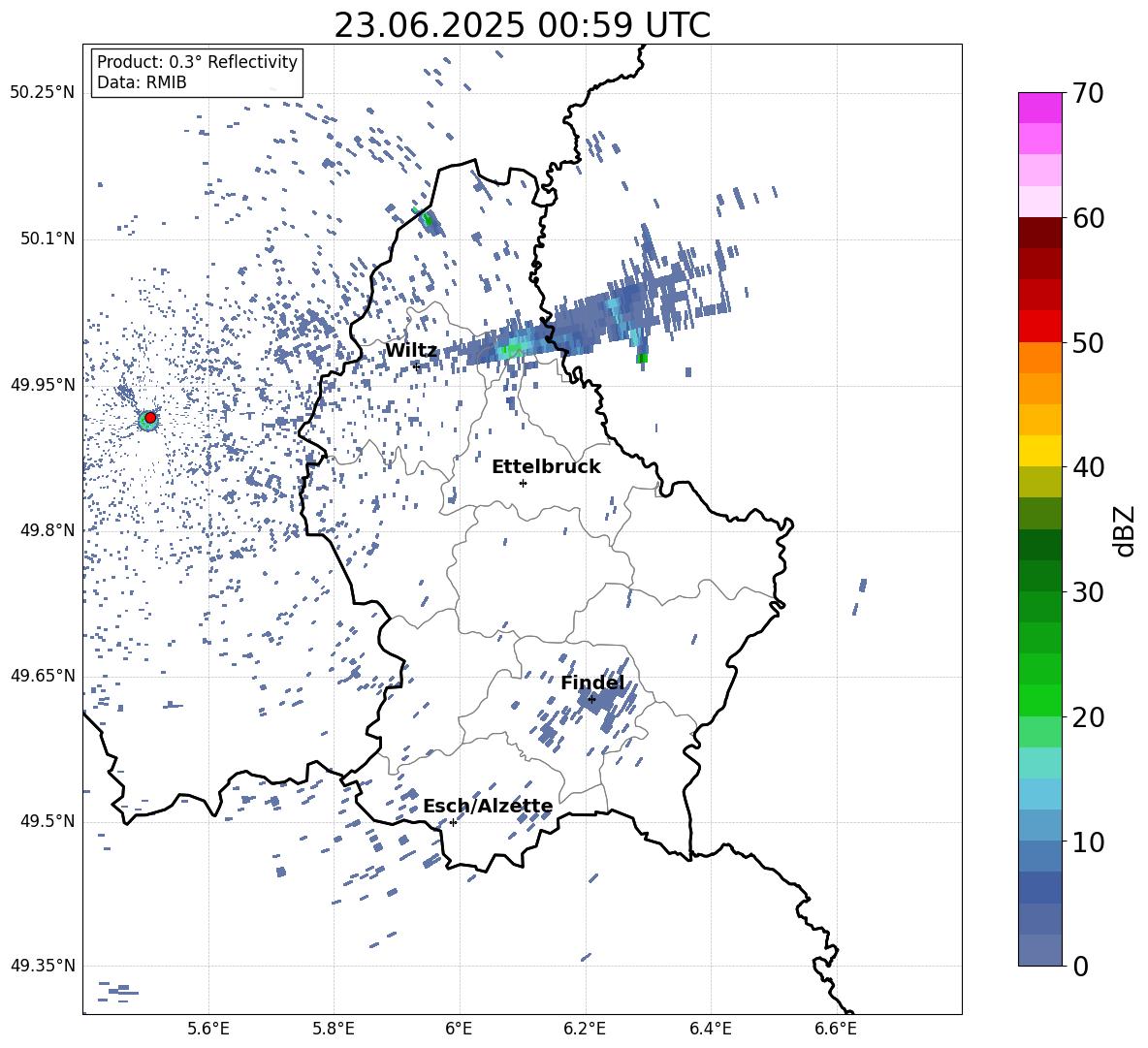Click the 30 tick on the colorbar
Screen dimensions: 1148x1048
click(x=1088, y=592)
